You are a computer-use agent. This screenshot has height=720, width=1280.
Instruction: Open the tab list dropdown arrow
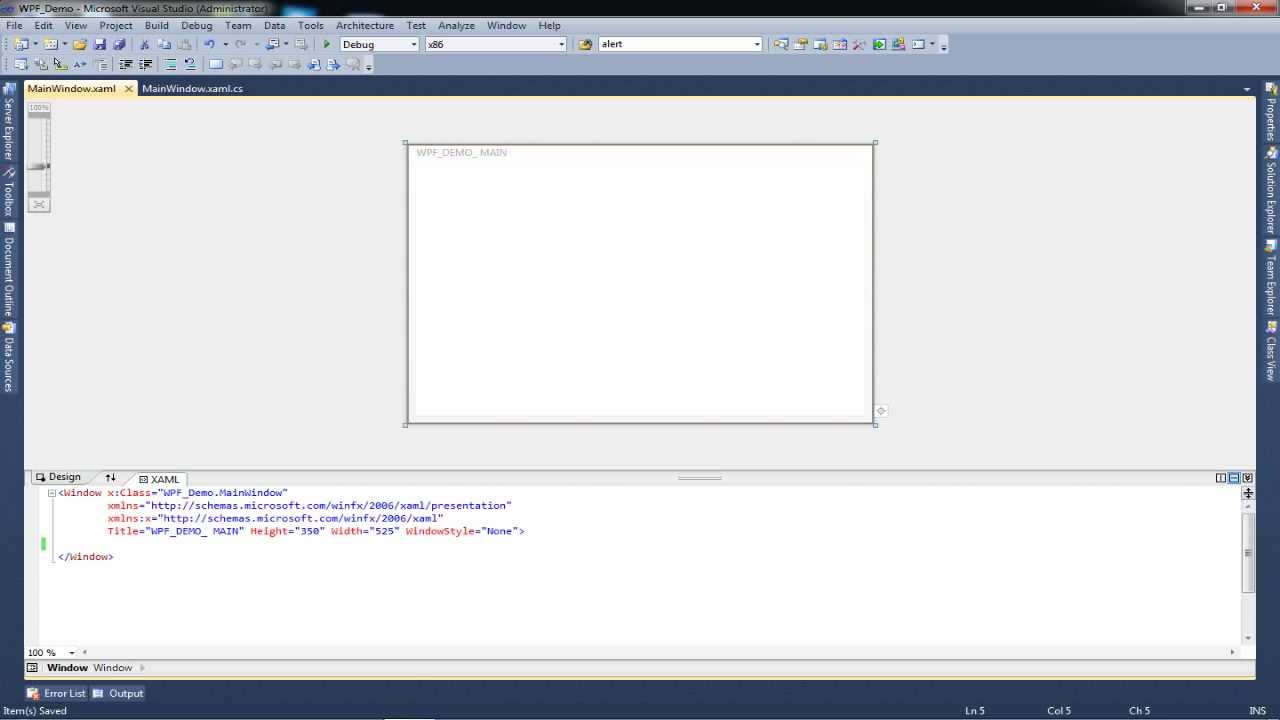click(x=1246, y=89)
